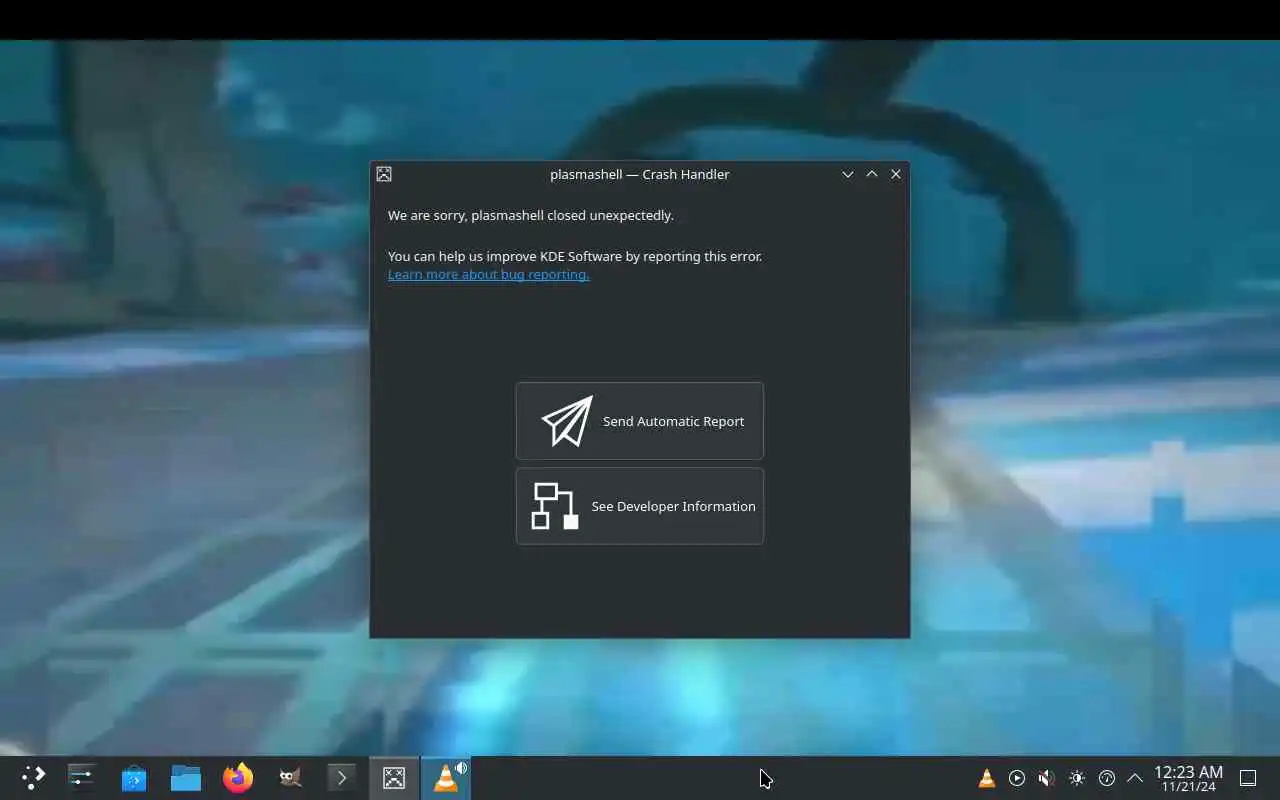Open media player tray indicator

1017,778
